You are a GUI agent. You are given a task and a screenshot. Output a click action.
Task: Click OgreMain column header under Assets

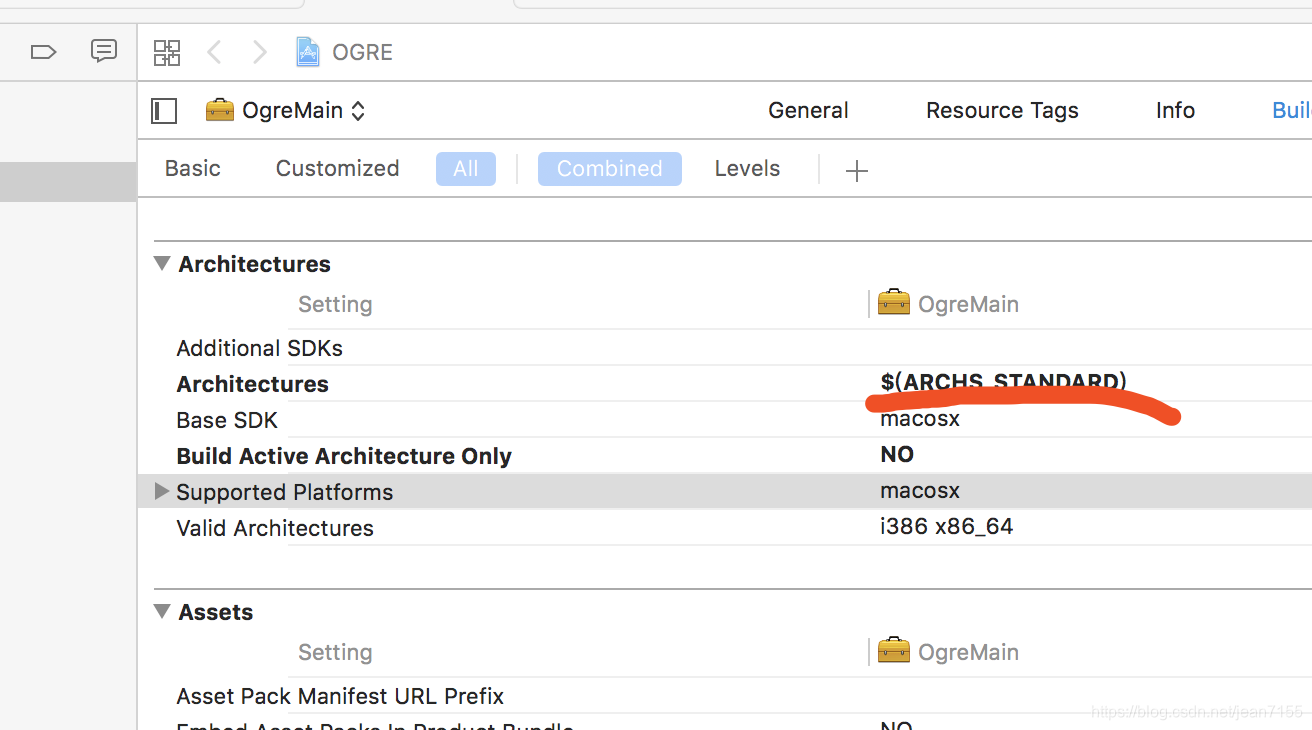[x=948, y=652]
